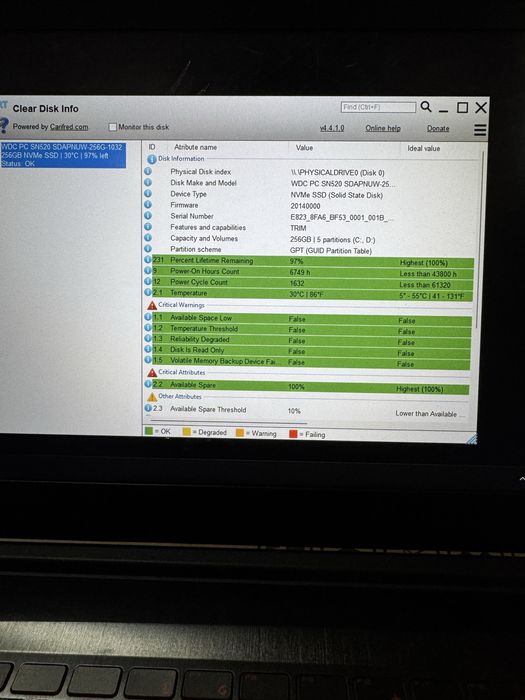
Task: Click info icon beside Physical Disk index
Action: tap(148, 171)
